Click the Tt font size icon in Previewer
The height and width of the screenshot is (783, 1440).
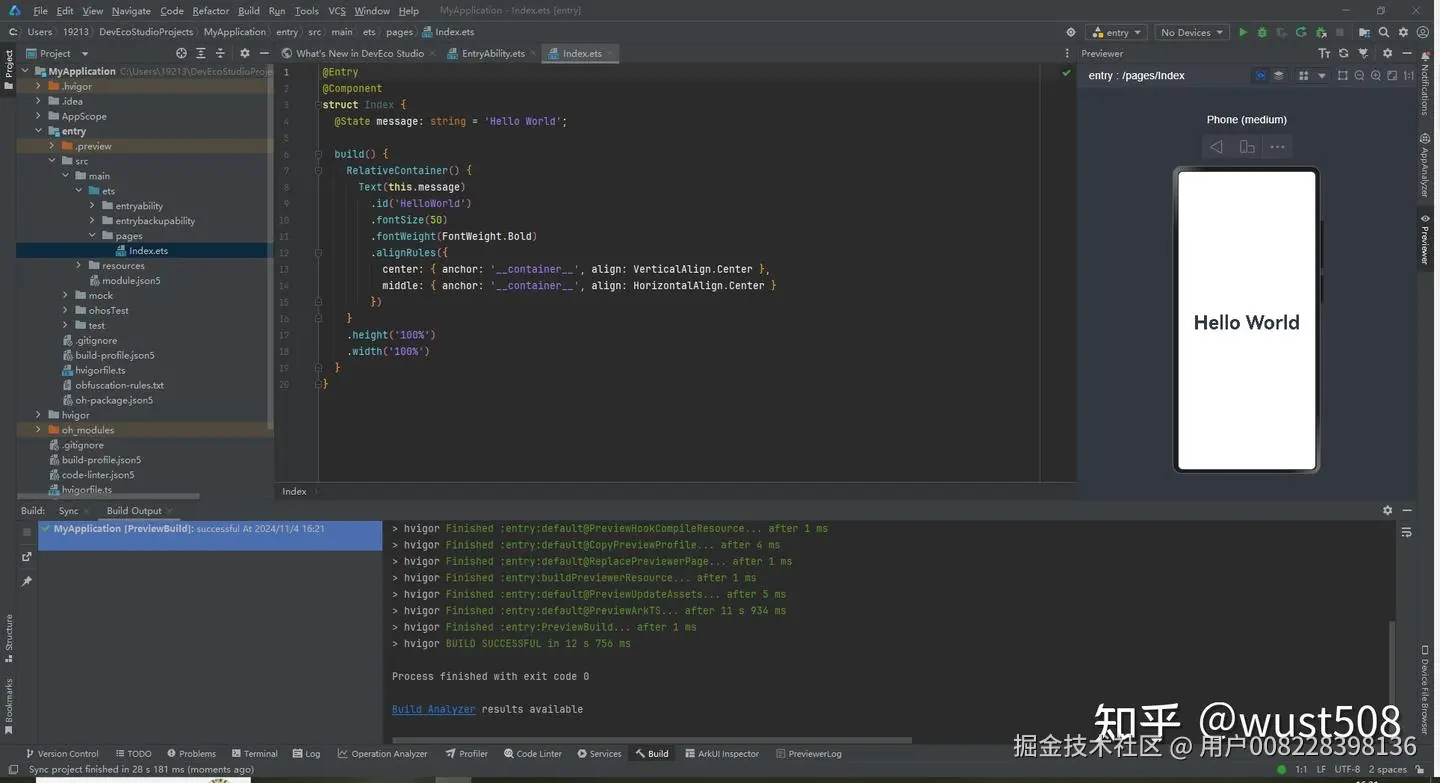pyautogui.click(x=1324, y=53)
